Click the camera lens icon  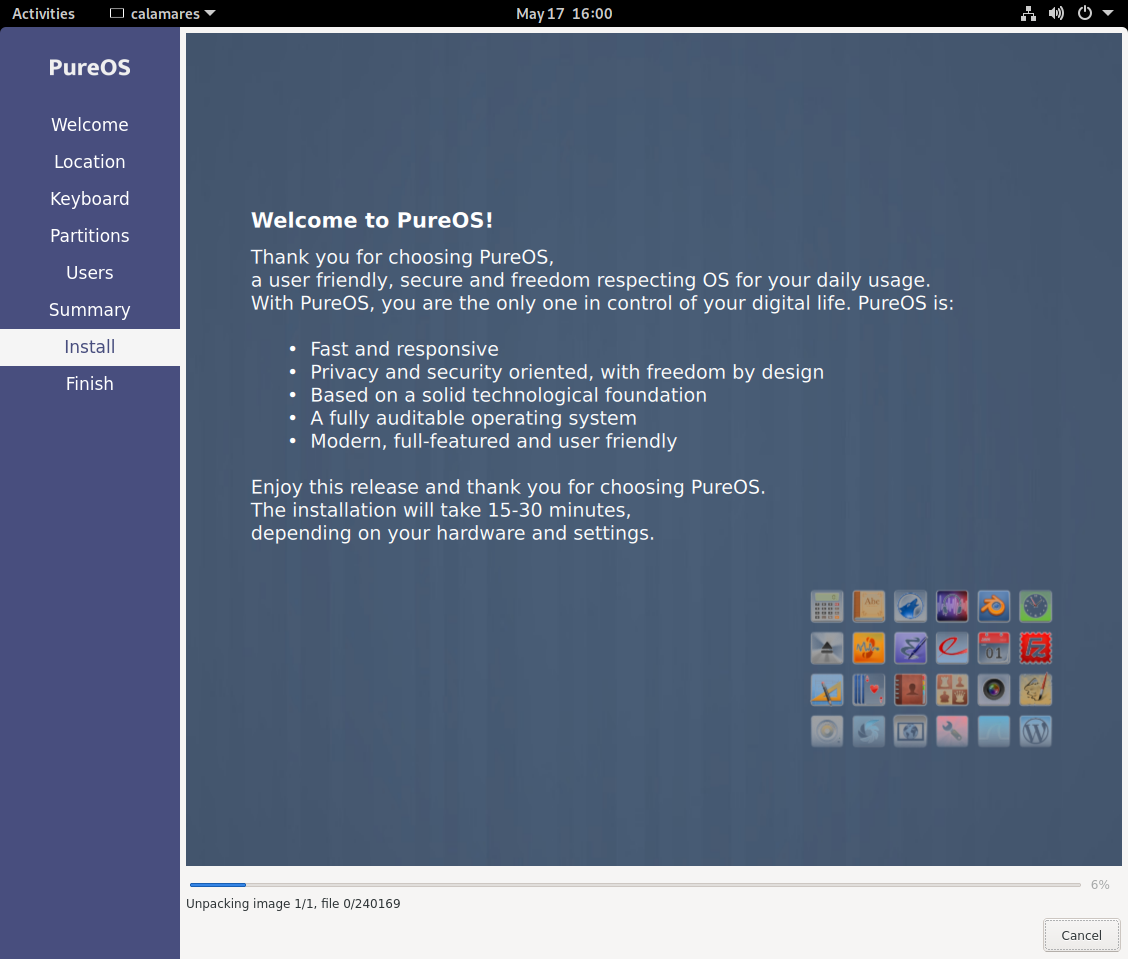(x=994, y=690)
